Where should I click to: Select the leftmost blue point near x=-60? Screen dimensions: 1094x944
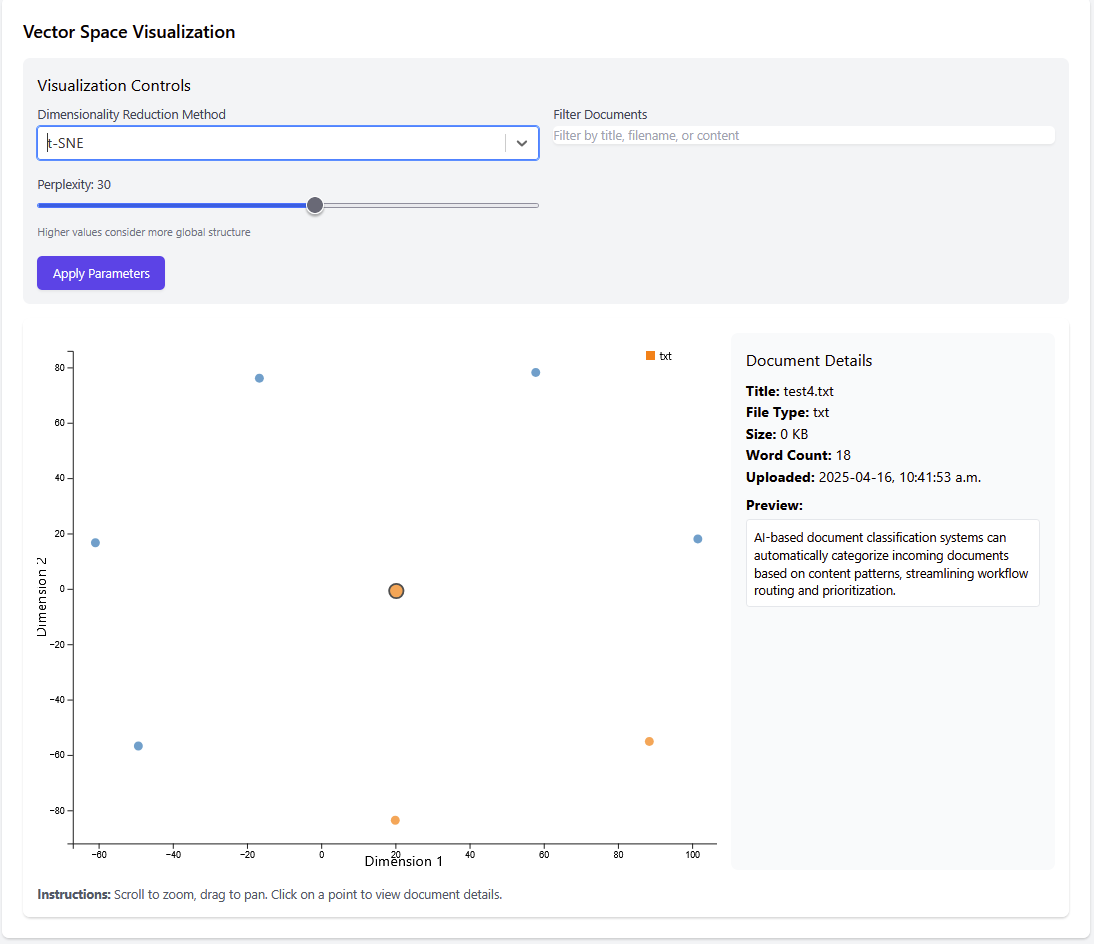(x=95, y=543)
